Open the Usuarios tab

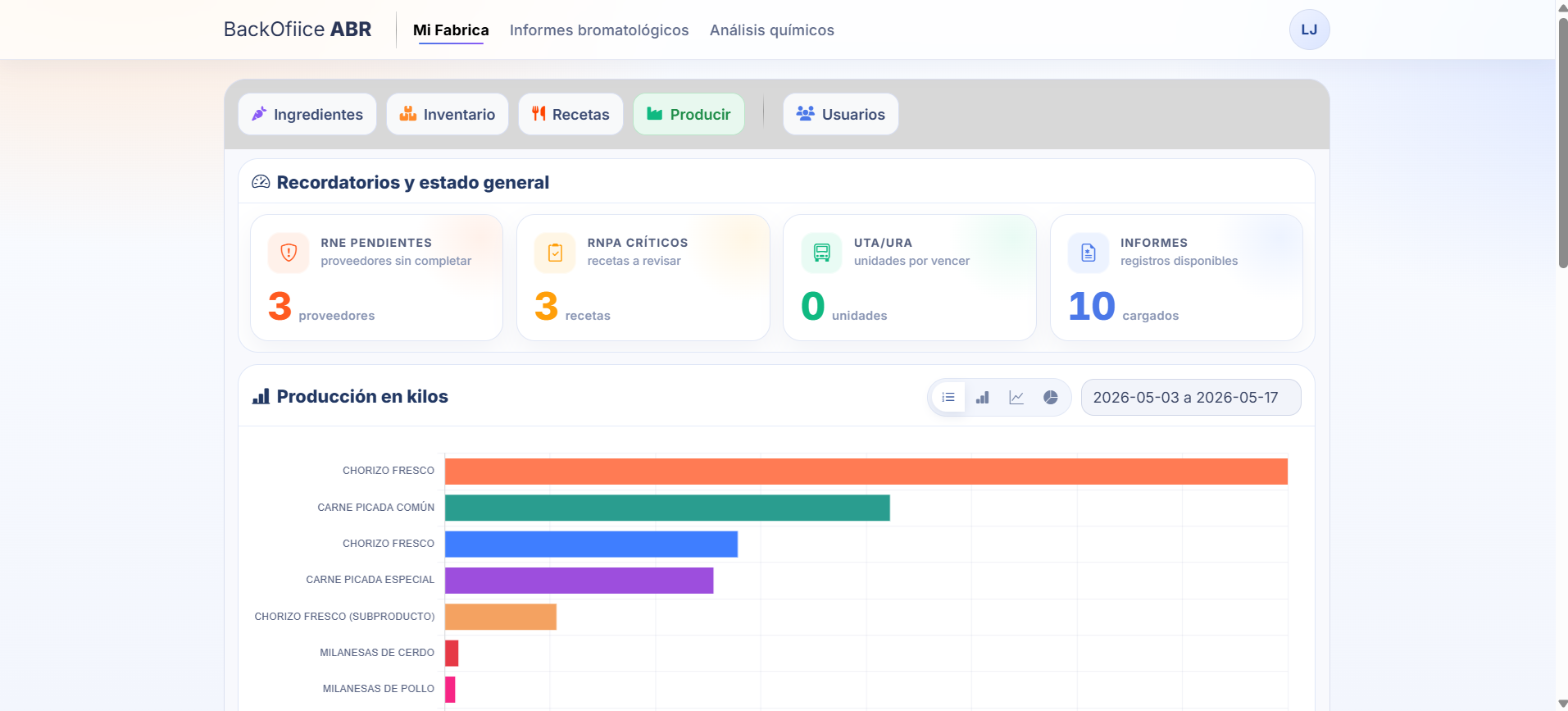[841, 114]
